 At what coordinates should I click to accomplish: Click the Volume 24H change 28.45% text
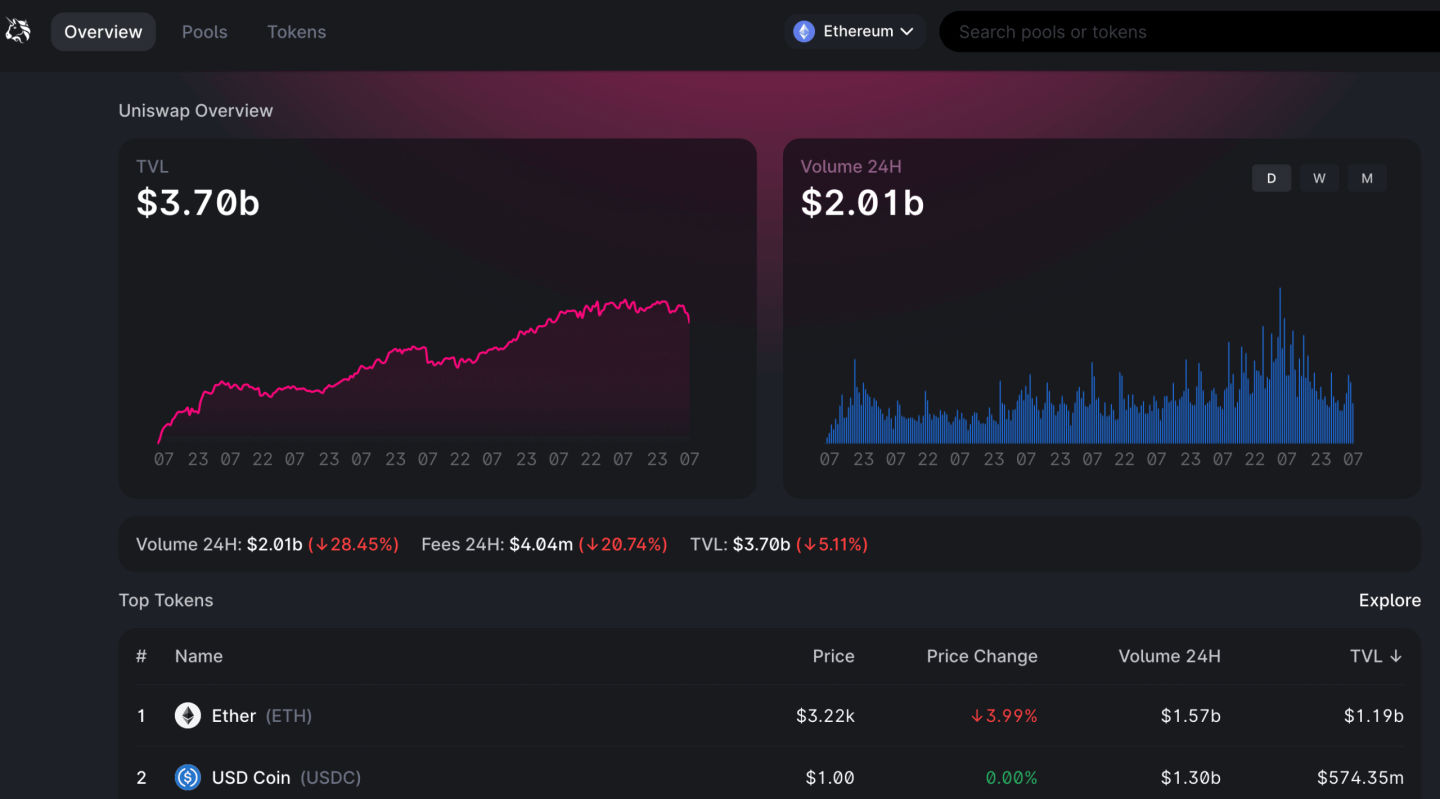pyautogui.click(x=353, y=544)
